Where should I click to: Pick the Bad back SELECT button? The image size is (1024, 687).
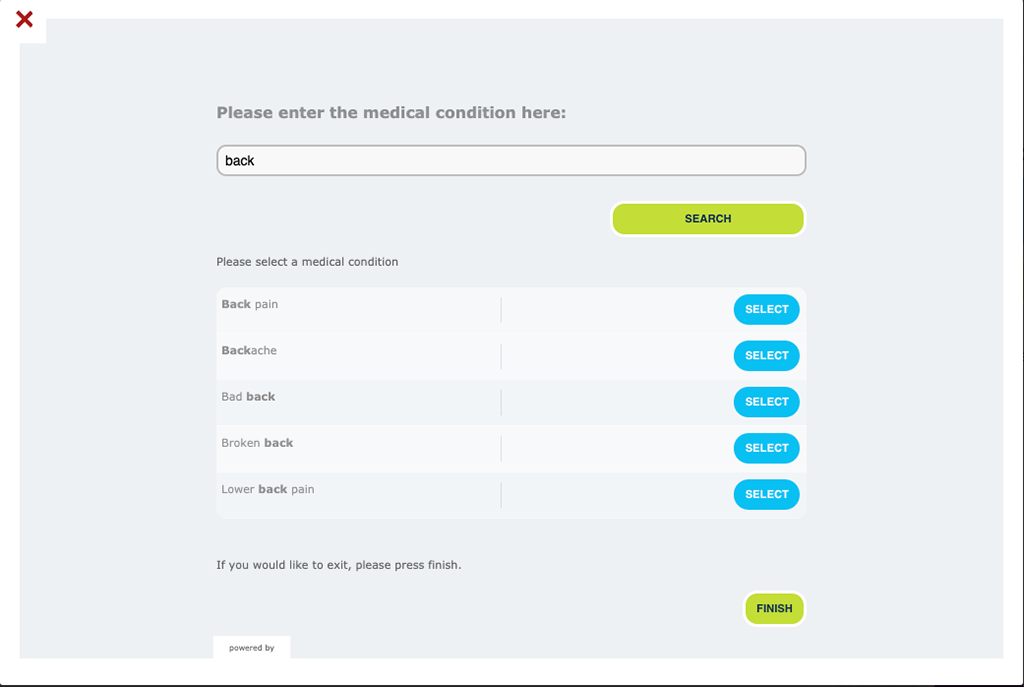(766, 402)
